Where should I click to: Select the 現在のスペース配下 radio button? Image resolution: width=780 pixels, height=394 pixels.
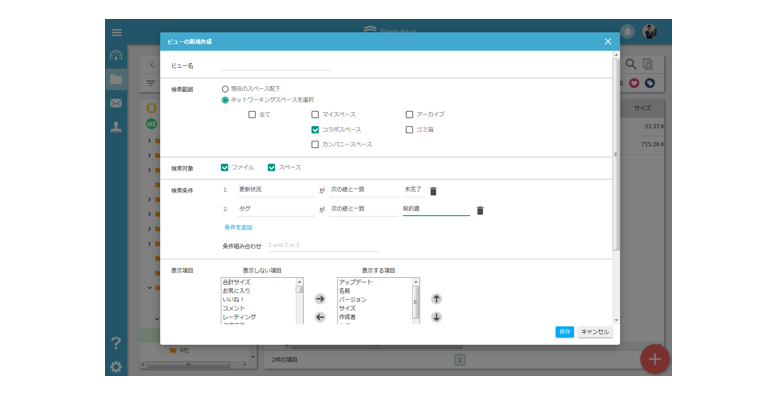[225, 89]
